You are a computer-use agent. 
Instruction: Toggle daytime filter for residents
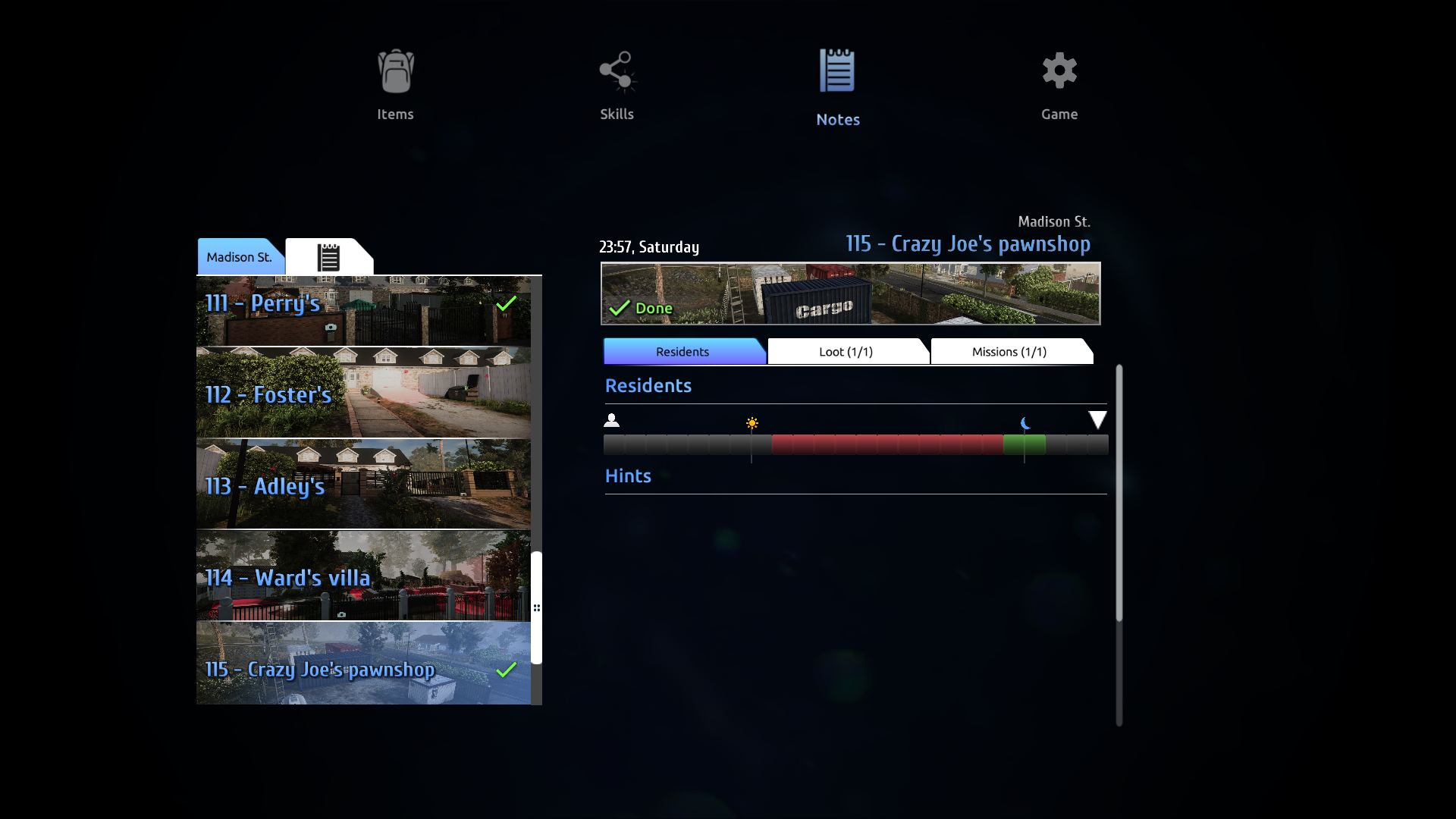752,421
